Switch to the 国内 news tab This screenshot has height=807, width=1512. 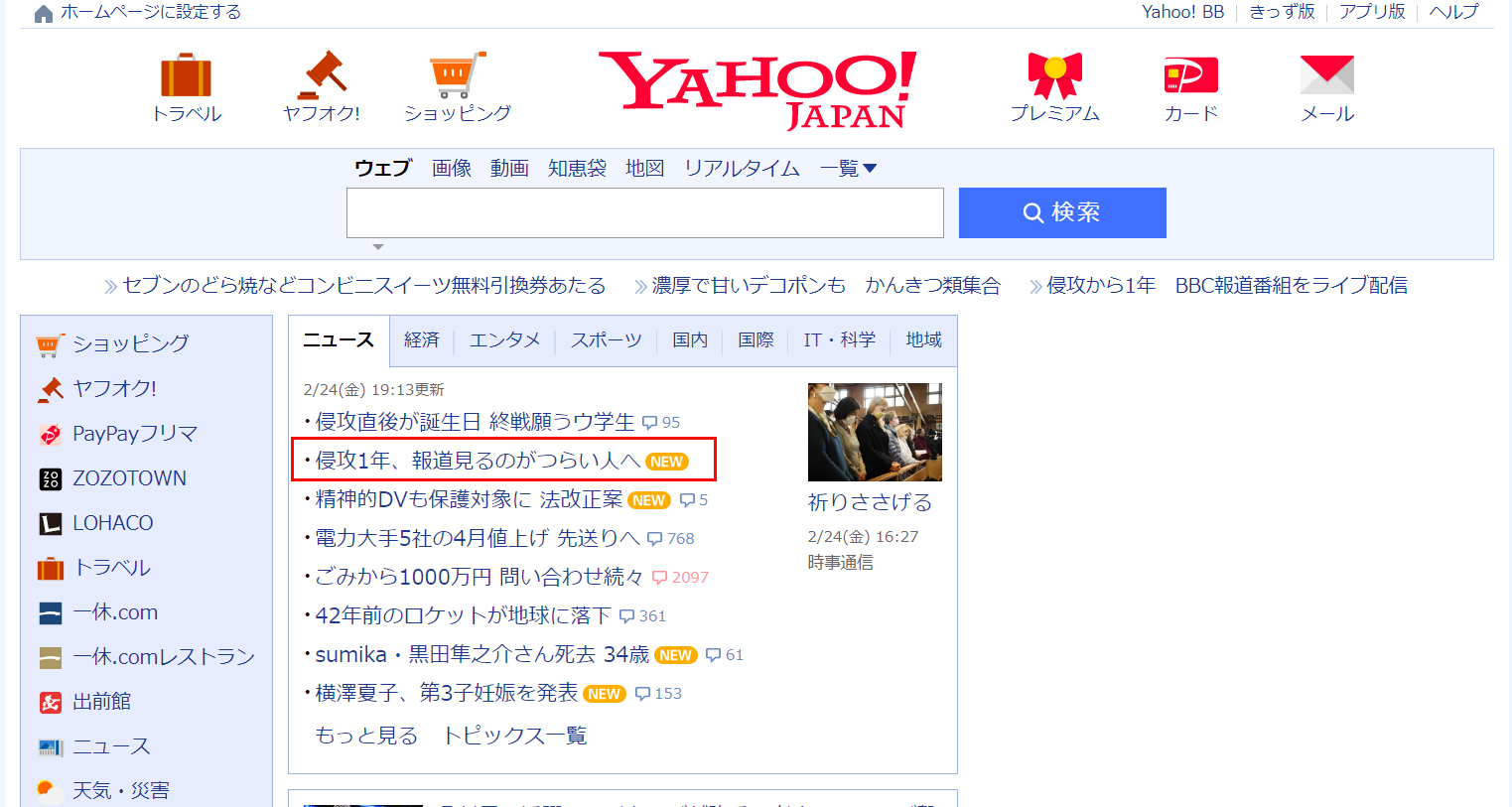691,340
